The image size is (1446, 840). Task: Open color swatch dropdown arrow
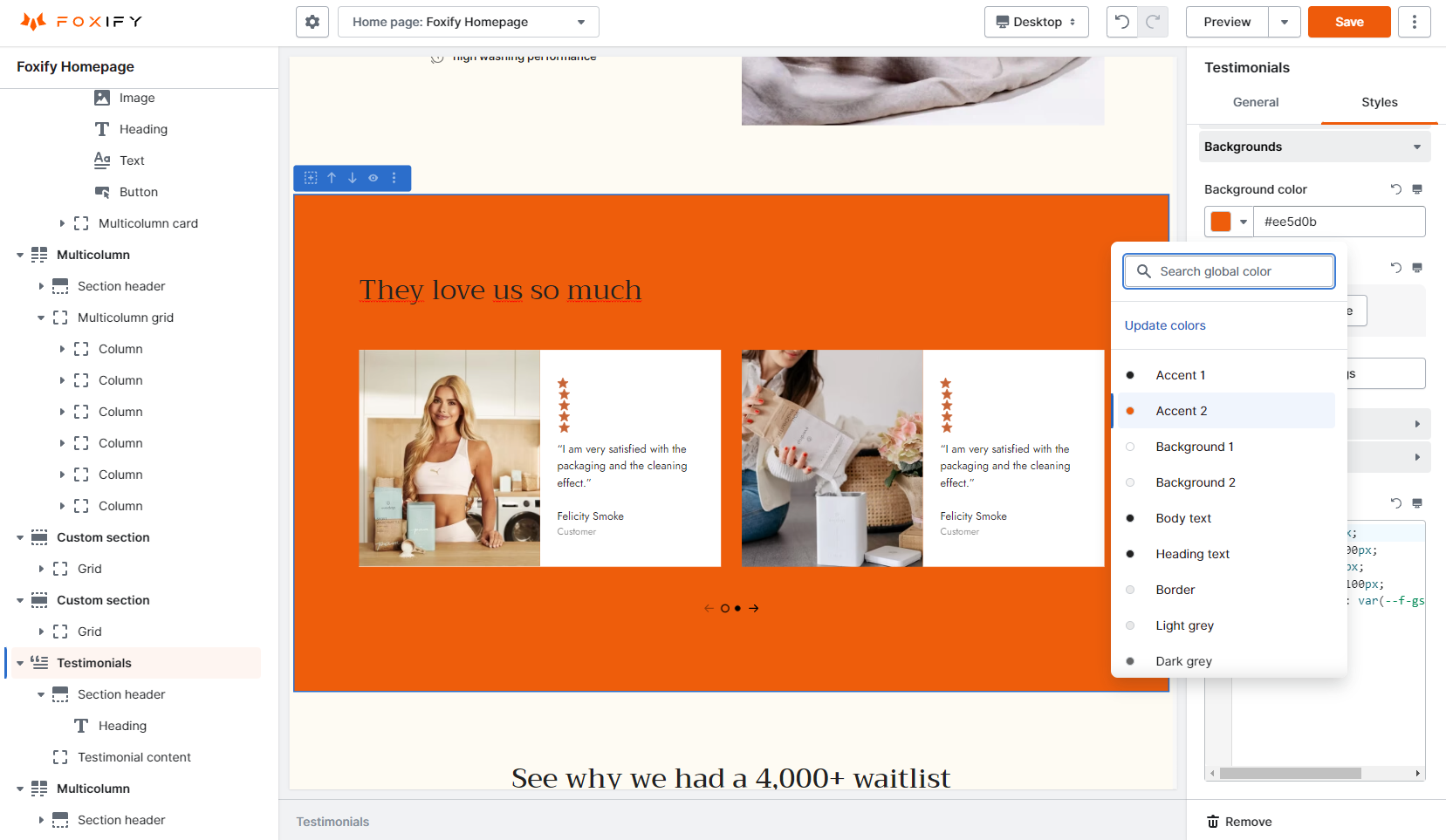point(1244,222)
